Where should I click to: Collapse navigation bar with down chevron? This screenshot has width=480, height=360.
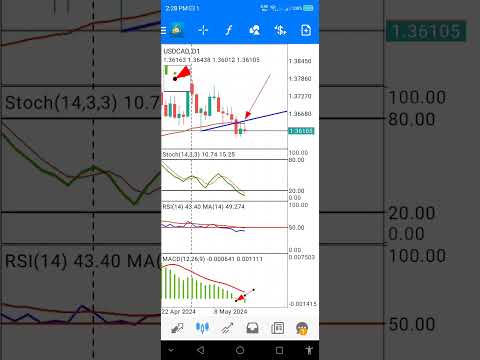pos(171,350)
